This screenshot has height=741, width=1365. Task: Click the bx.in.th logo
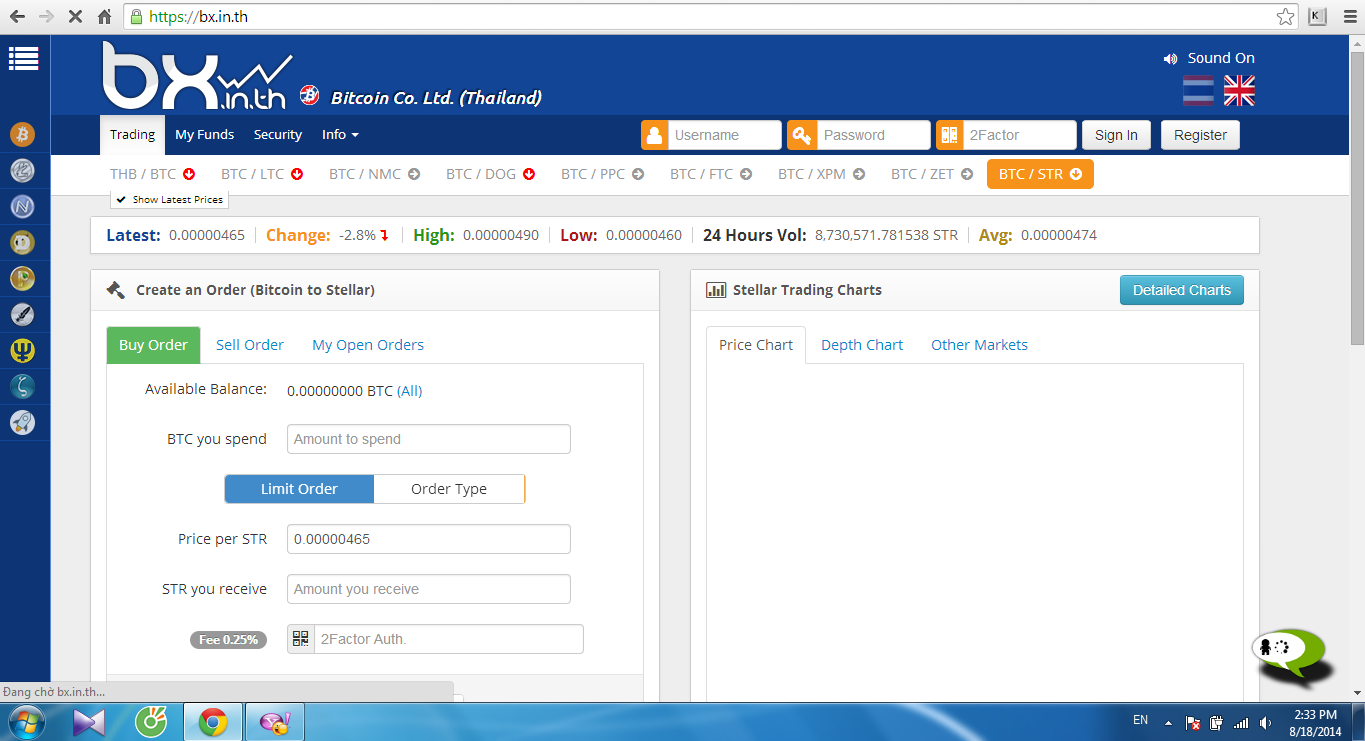point(197,75)
